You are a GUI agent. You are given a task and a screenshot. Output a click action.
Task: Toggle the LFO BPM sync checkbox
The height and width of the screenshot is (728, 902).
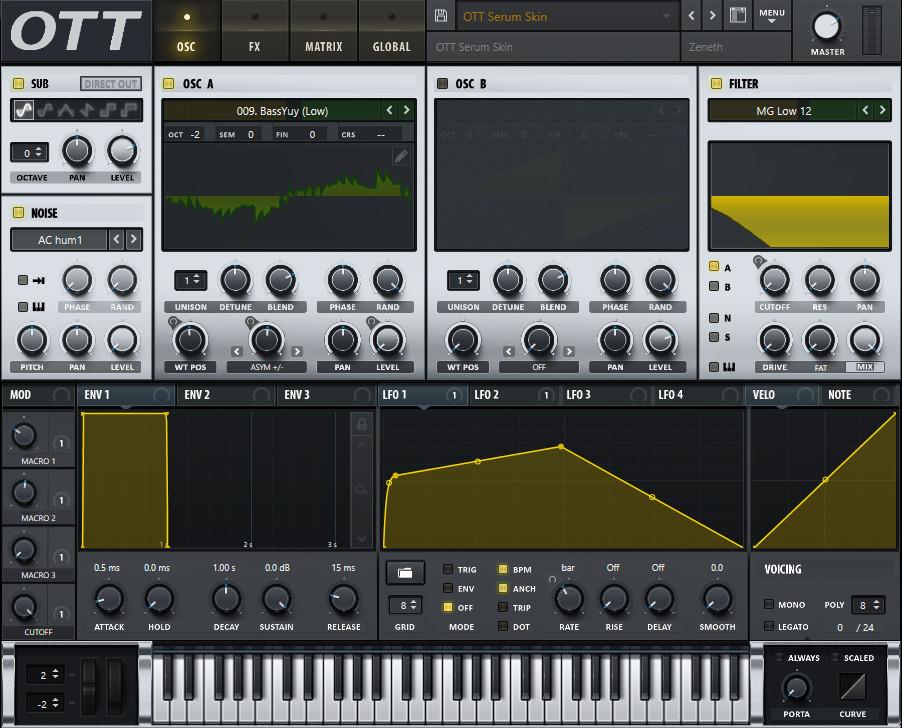pyautogui.click(x=503, y=569)
